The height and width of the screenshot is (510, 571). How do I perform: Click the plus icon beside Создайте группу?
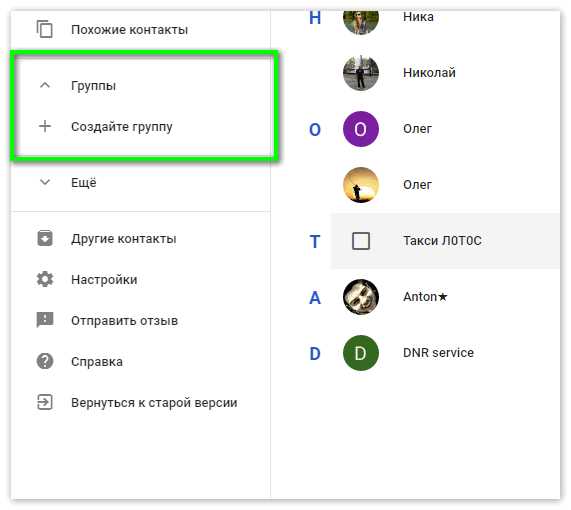pos(45,126)
